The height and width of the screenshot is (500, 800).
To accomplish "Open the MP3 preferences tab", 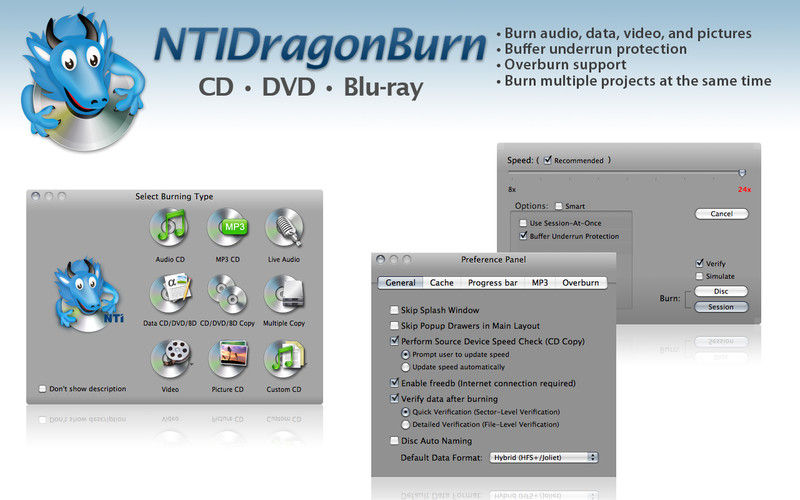I will tap(540, 283).
